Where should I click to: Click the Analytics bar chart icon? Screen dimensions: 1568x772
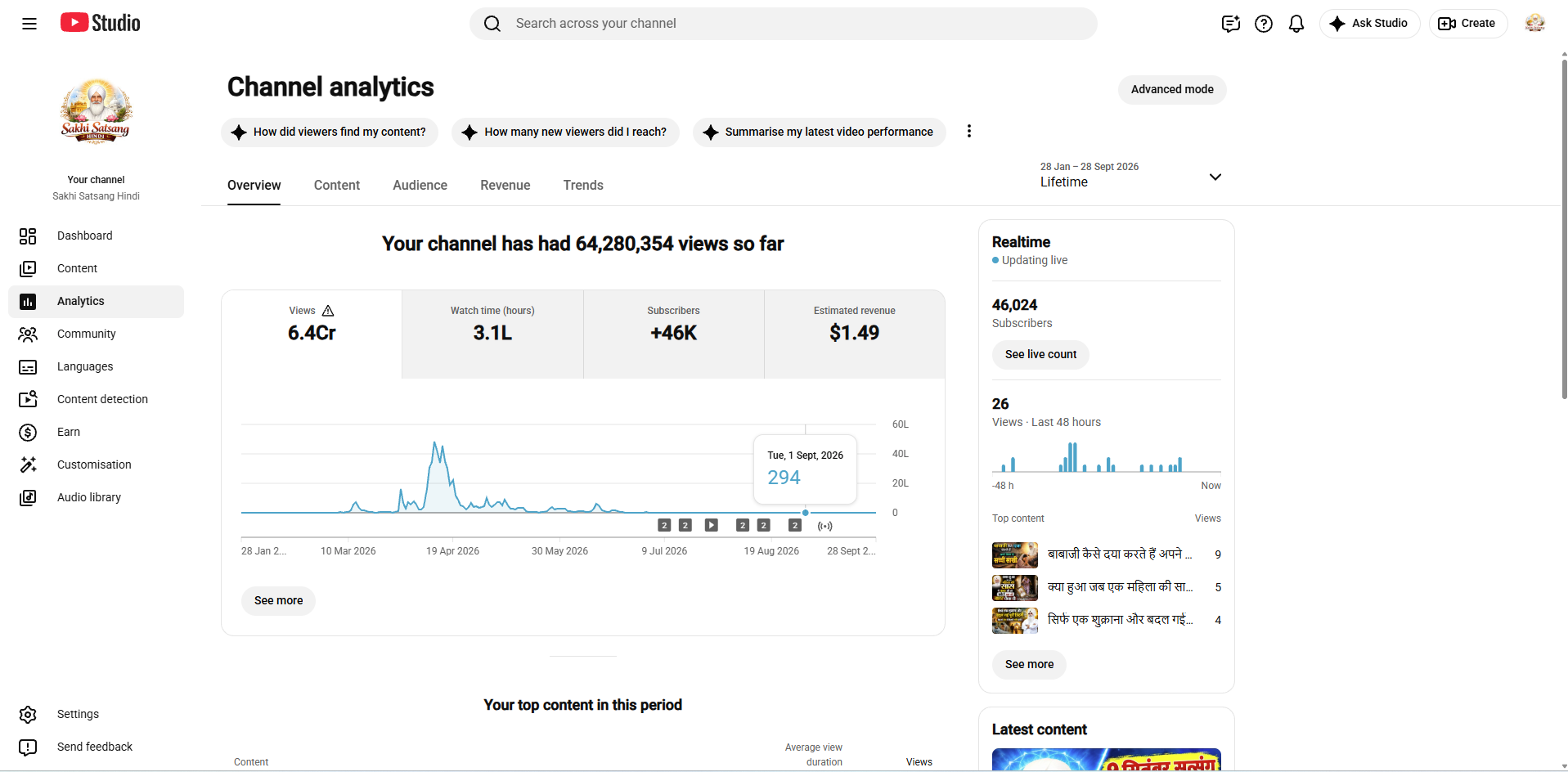tap(28, 302)
